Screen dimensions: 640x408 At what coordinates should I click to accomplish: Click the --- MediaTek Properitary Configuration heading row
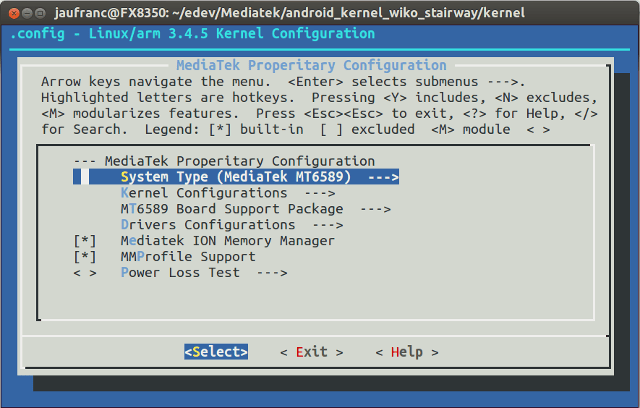click(224, 161)
